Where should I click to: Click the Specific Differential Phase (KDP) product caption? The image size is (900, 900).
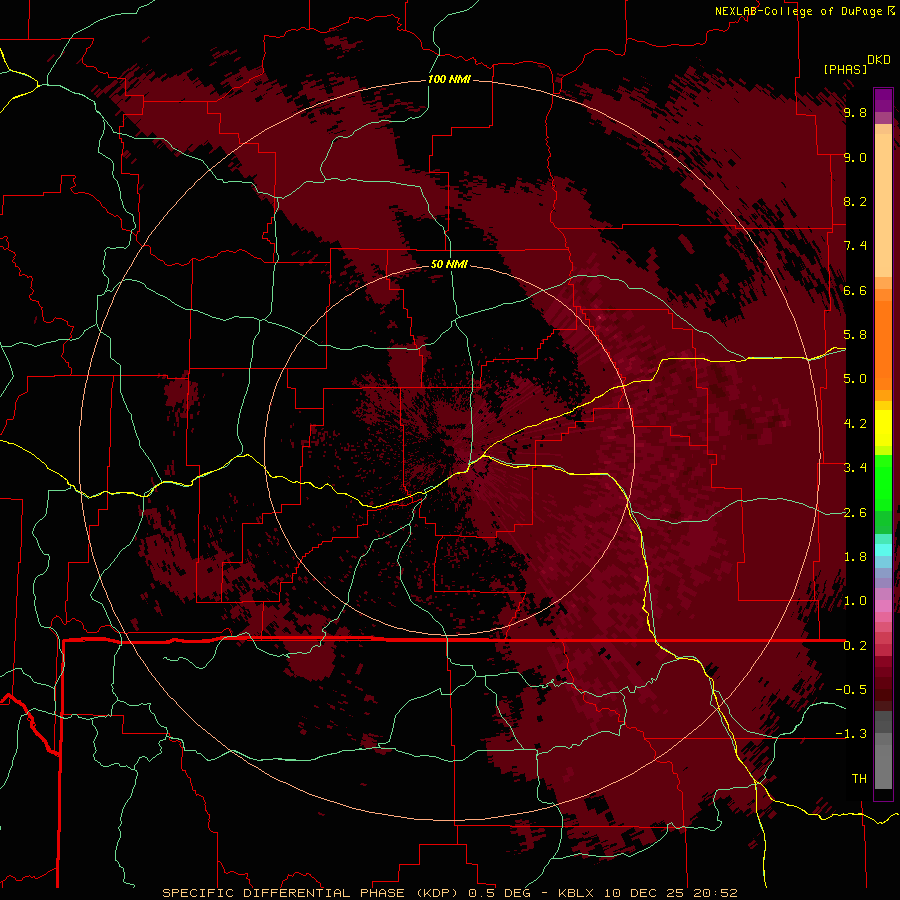click(x=449, y=893)
